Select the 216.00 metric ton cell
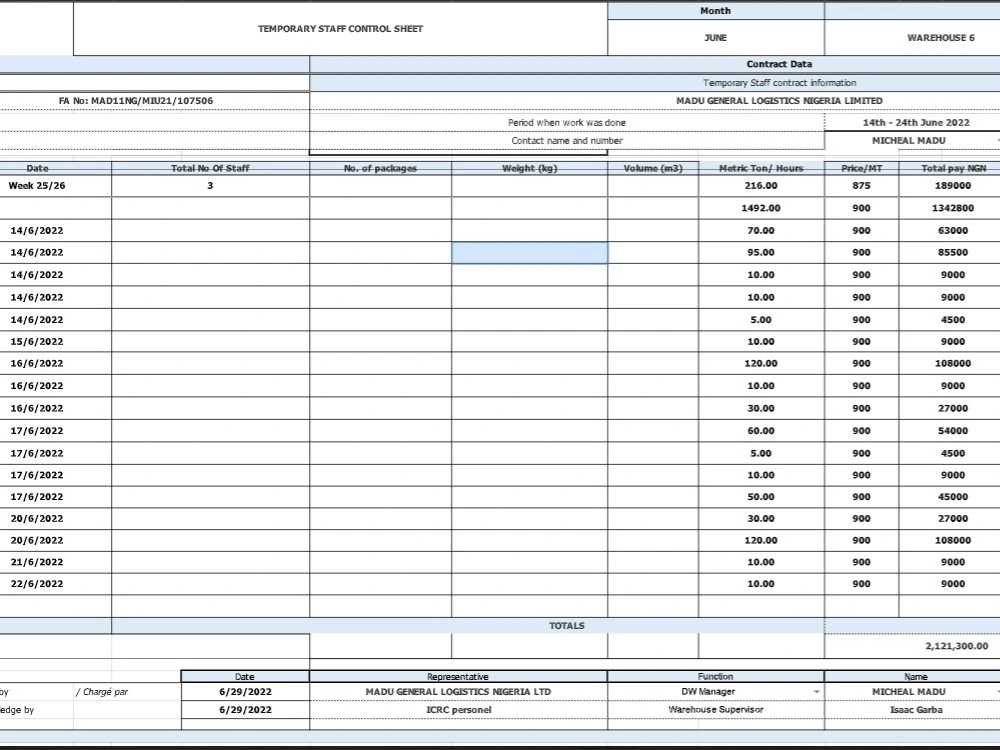This screenshot has height=750, width=1000. [761, 186]
